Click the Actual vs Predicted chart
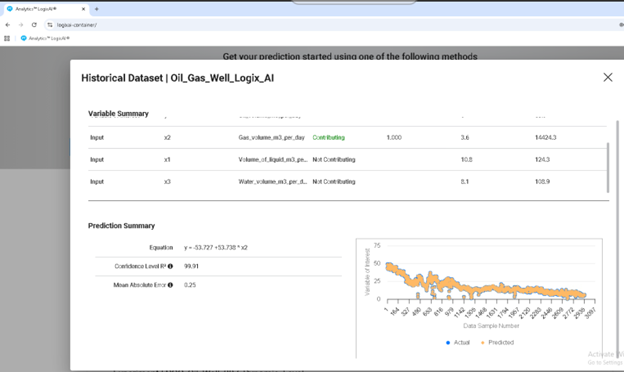 point(479,298)
